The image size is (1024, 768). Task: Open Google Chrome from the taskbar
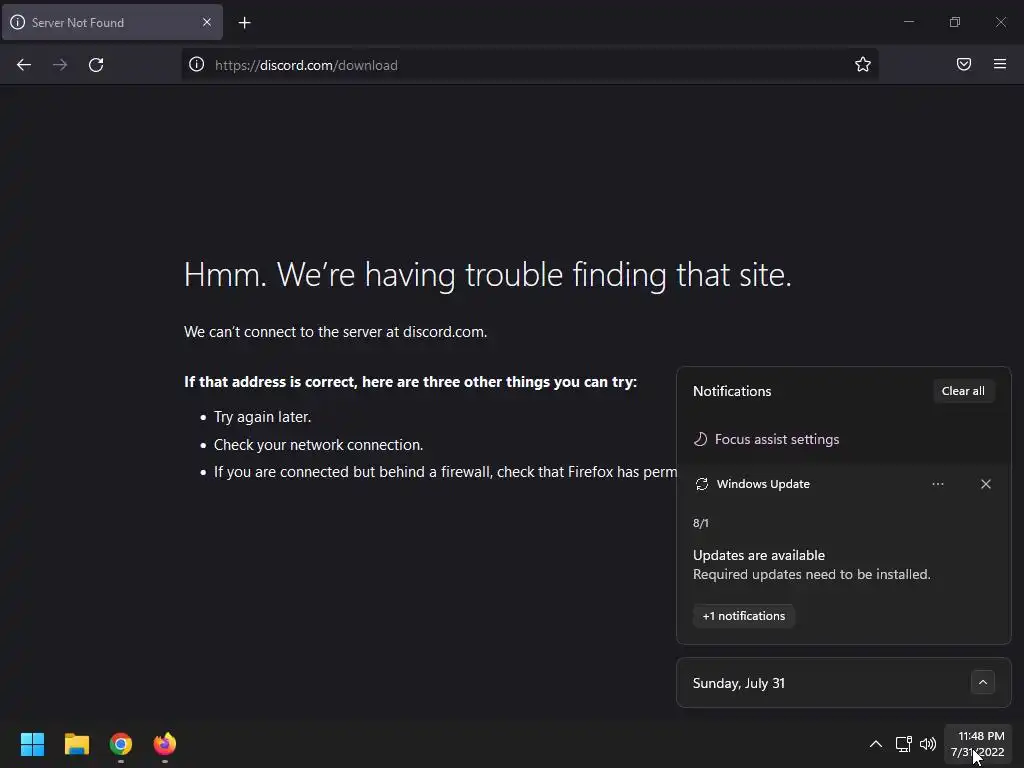(x=121, y=744)
